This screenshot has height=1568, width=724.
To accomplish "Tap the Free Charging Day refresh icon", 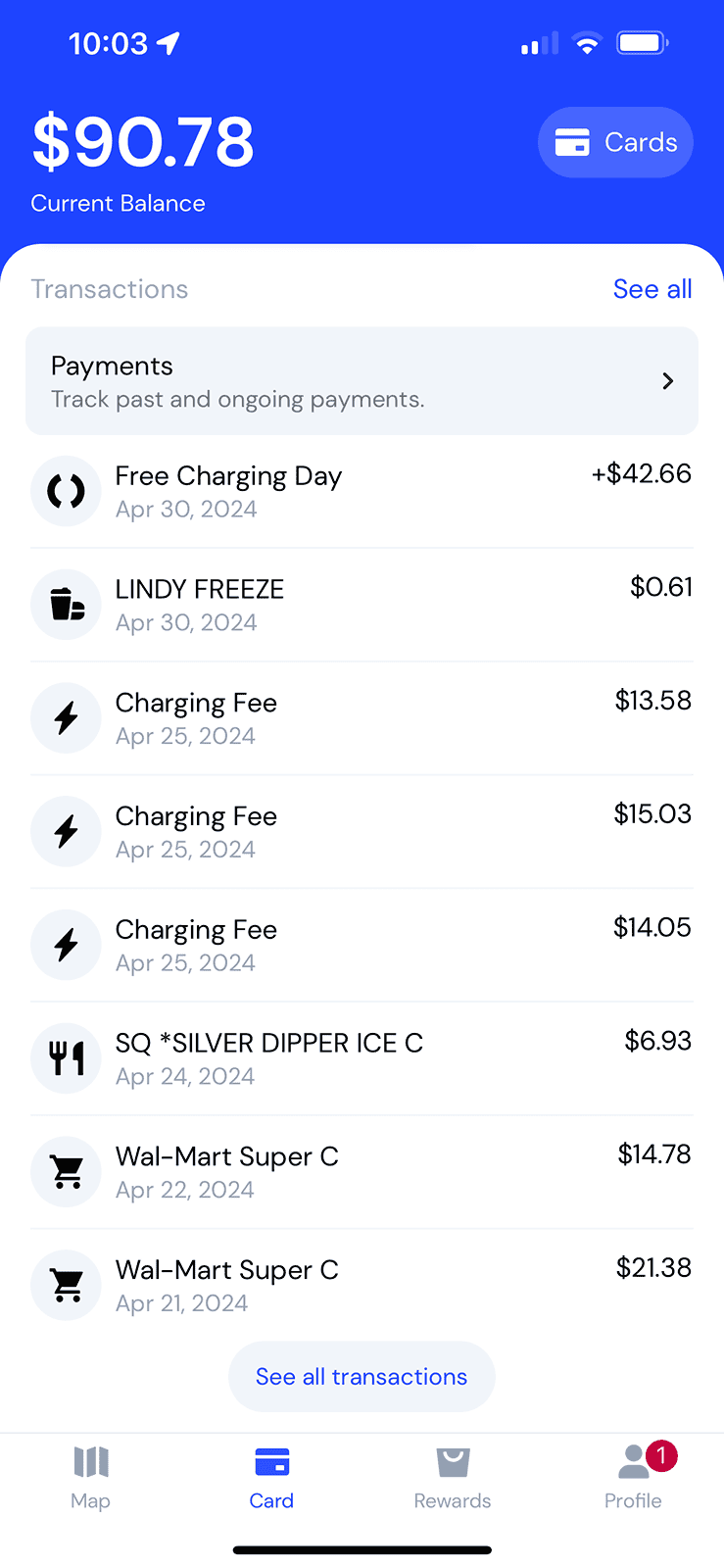I will point(66,491).
